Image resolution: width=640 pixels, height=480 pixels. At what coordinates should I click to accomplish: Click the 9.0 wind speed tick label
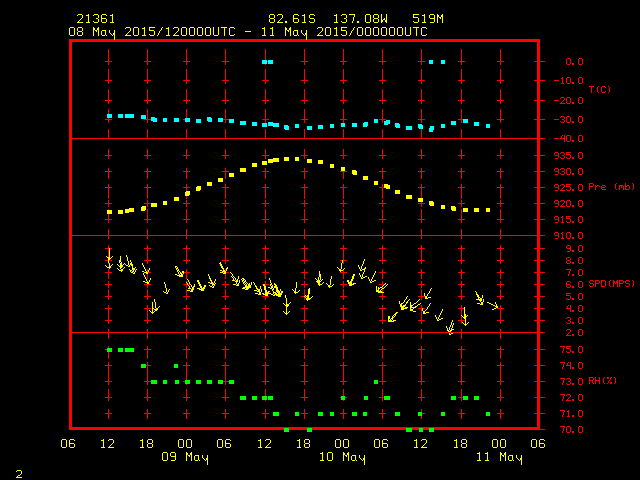coord(574,249)
